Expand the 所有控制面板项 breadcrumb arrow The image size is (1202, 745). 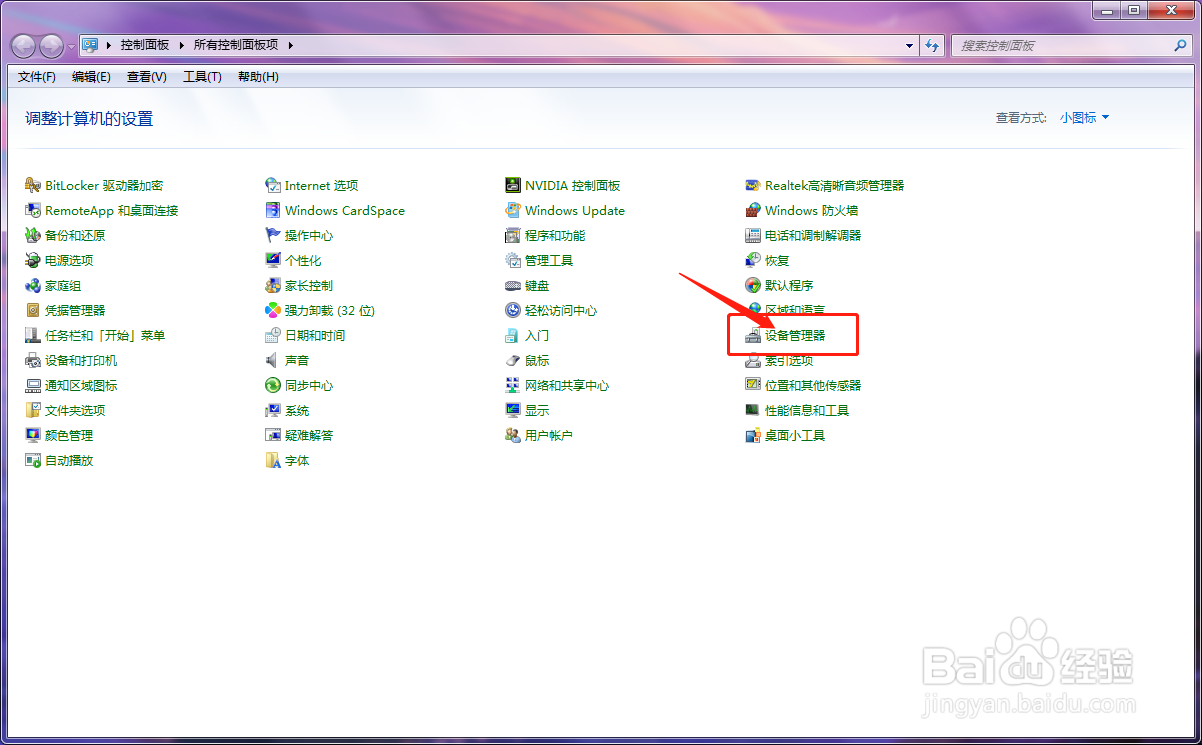point(291,45)
